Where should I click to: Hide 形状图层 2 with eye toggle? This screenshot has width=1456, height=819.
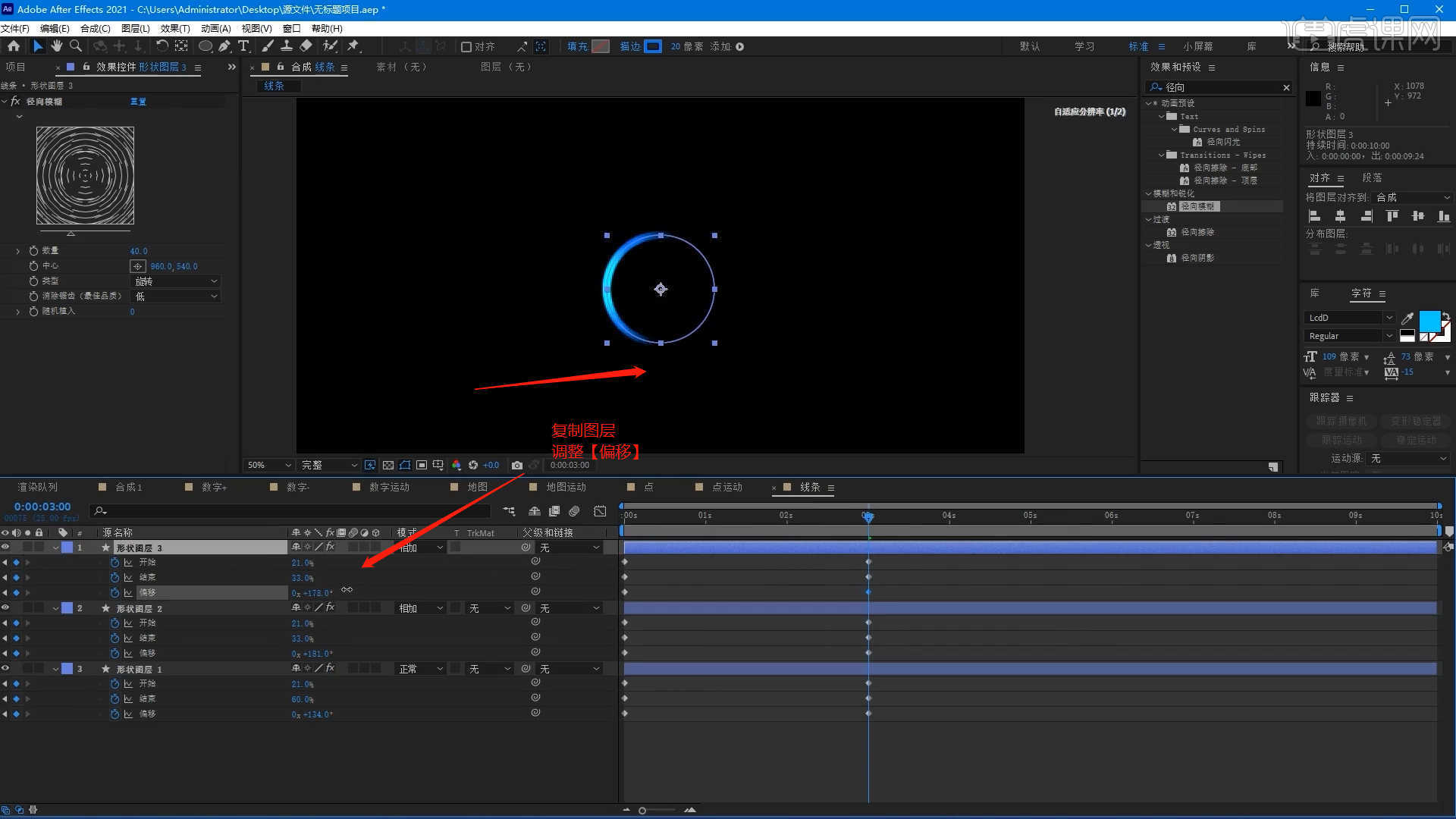click(x=5, y=607)
